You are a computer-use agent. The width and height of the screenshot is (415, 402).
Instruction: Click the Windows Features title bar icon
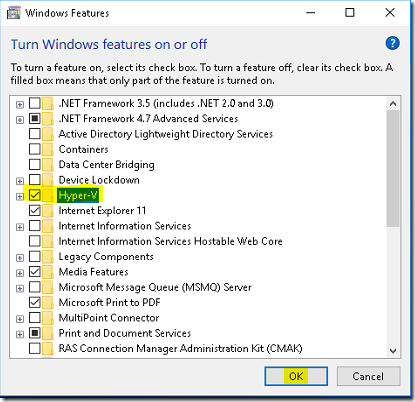(x=14, y=13)
